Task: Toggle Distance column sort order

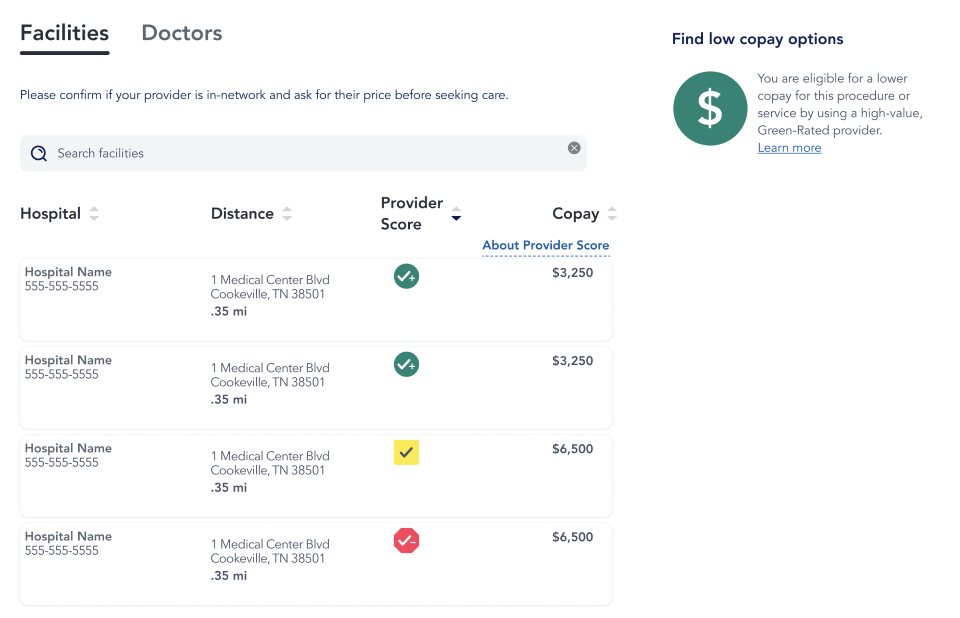Action: point(287,213)
